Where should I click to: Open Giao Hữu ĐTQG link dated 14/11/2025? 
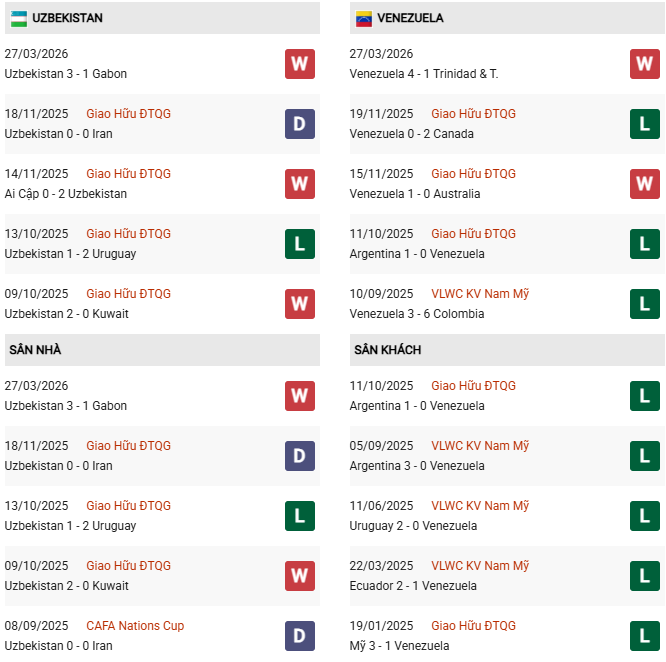click(x=128, y=174)
